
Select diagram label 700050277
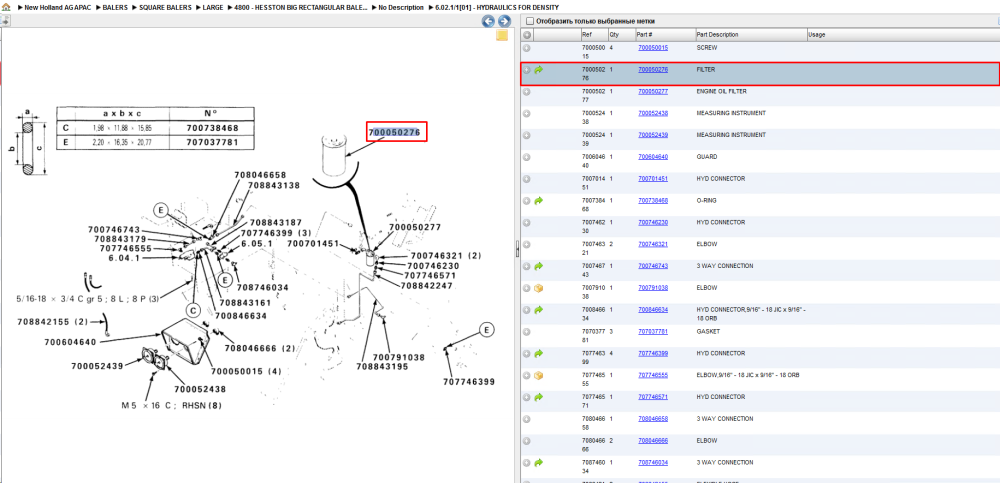click(x=415, y=227)
